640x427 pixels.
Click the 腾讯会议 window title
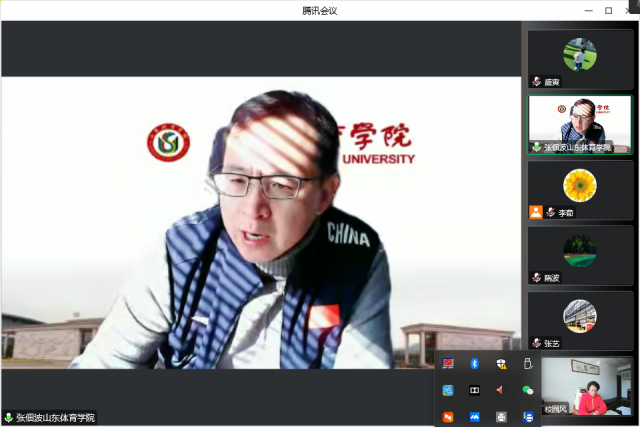click(x=320, y=10)
